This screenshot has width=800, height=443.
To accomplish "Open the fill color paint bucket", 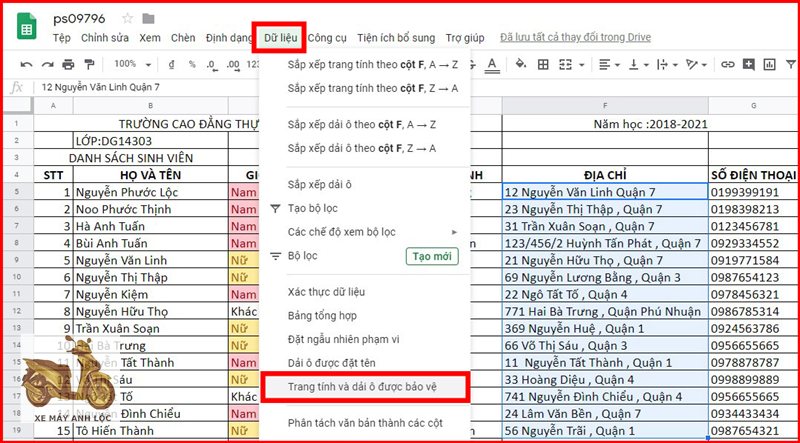I will [x=520, y=64].
